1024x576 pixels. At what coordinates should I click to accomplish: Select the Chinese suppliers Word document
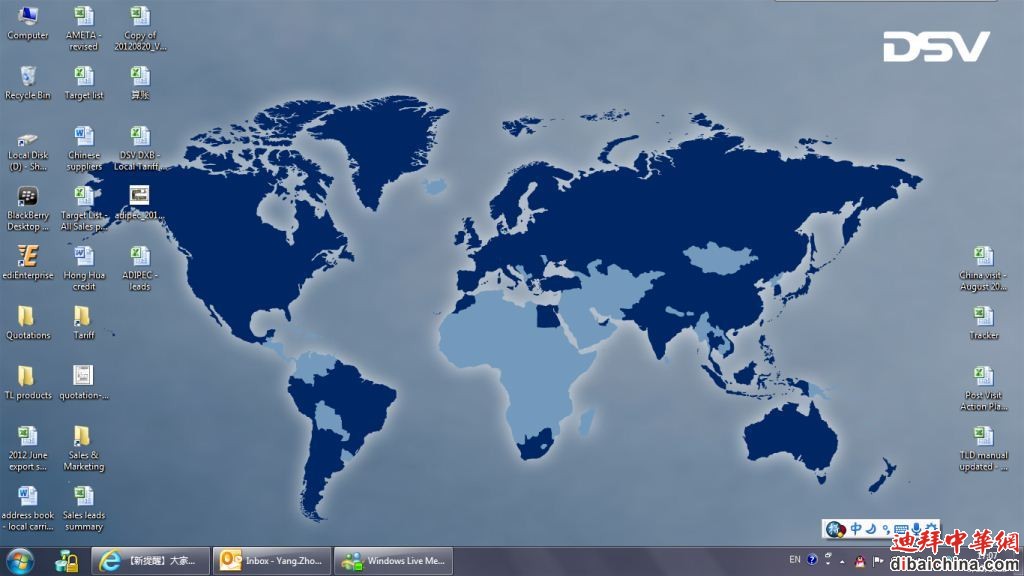click(84, 149)
